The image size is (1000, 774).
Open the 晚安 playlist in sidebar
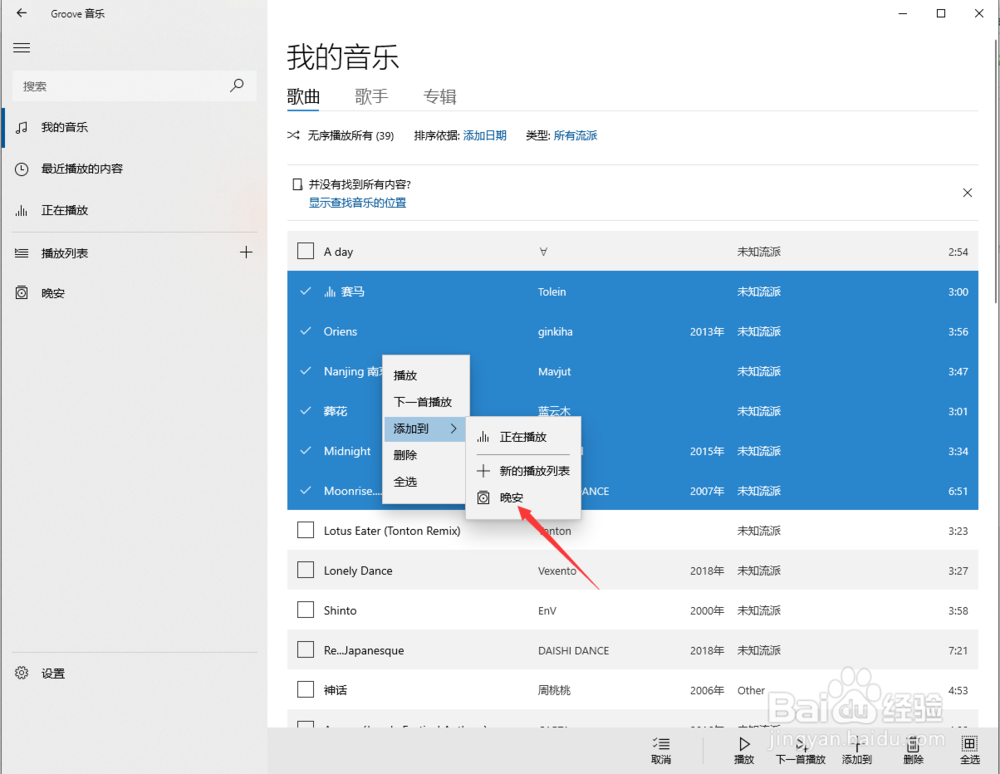pos(135,293)
